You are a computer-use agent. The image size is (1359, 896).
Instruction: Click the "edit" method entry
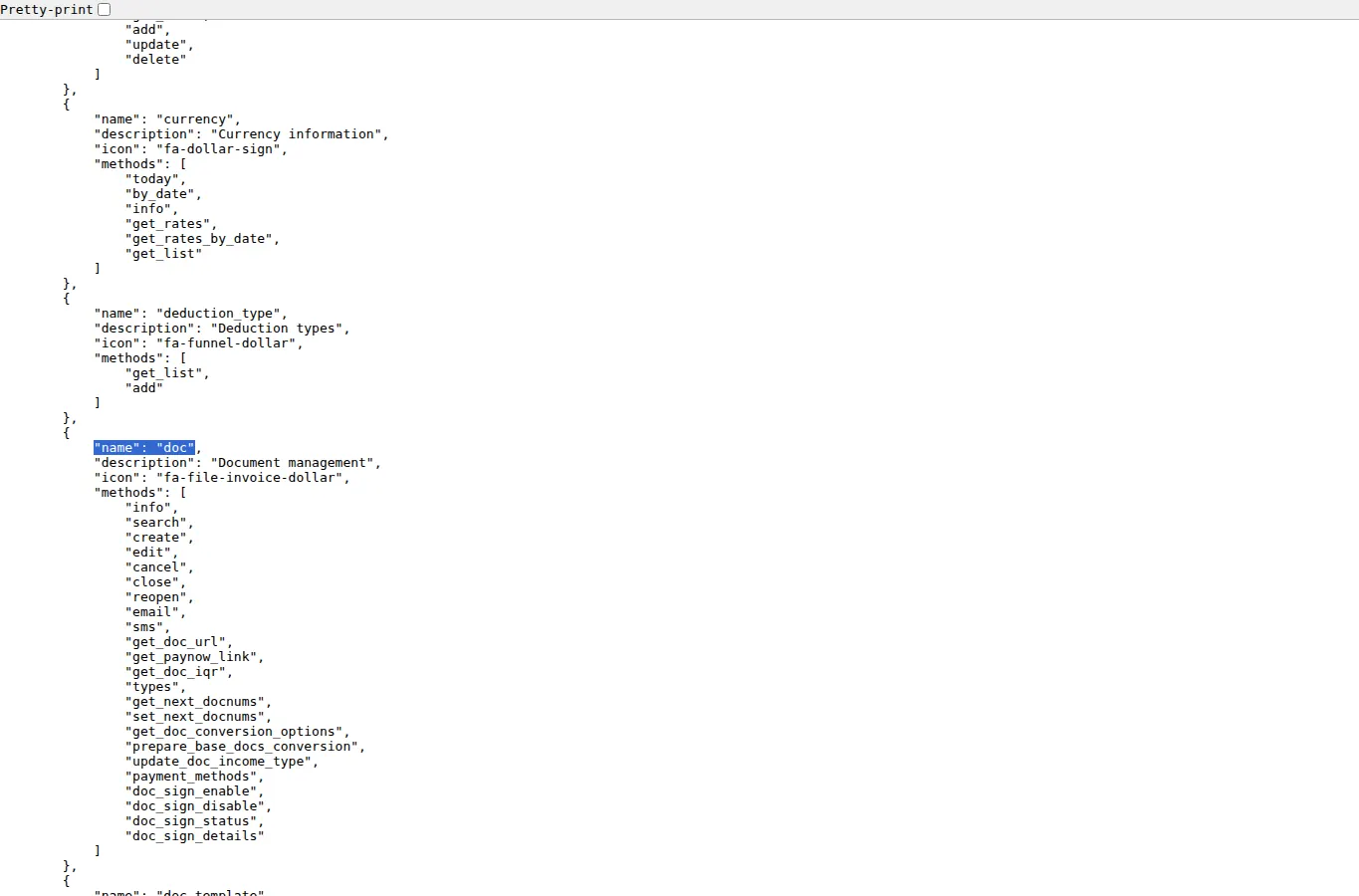[x=147, y=553]
